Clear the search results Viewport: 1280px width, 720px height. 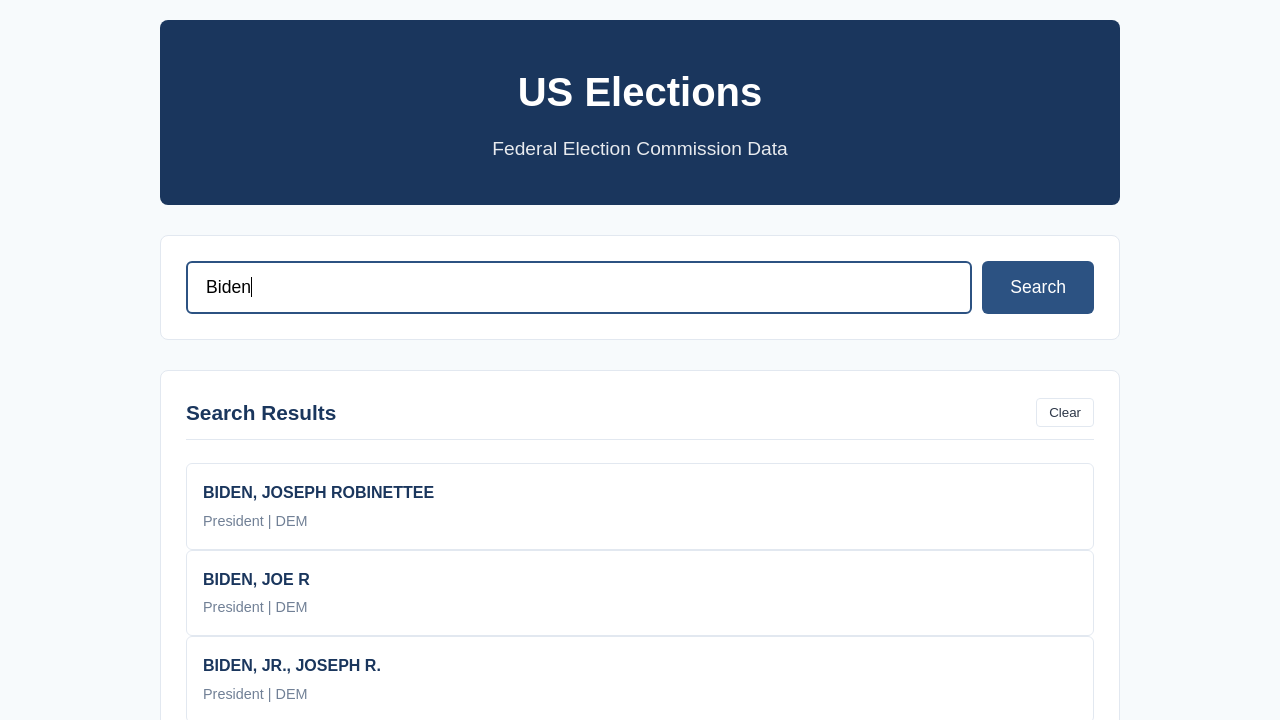pyautogui.click(x=1064, y=412)
